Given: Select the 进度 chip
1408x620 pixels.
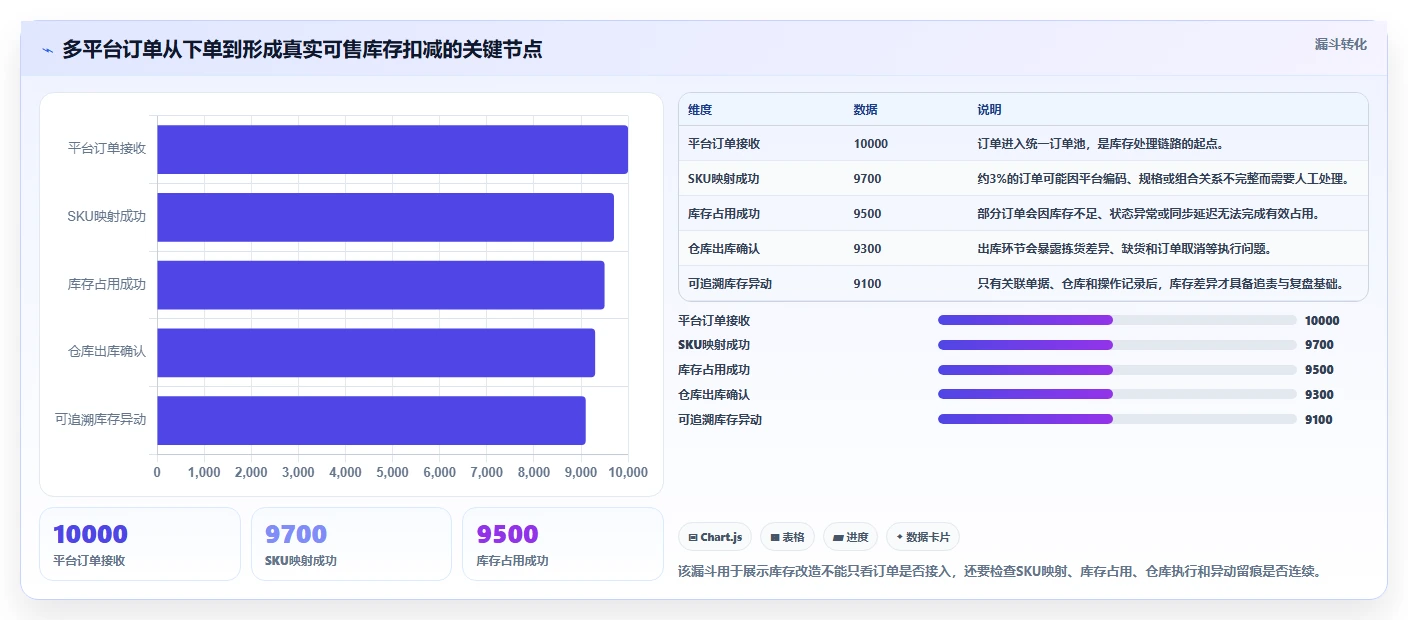Looking at the screenshot, I should [850, 537].
